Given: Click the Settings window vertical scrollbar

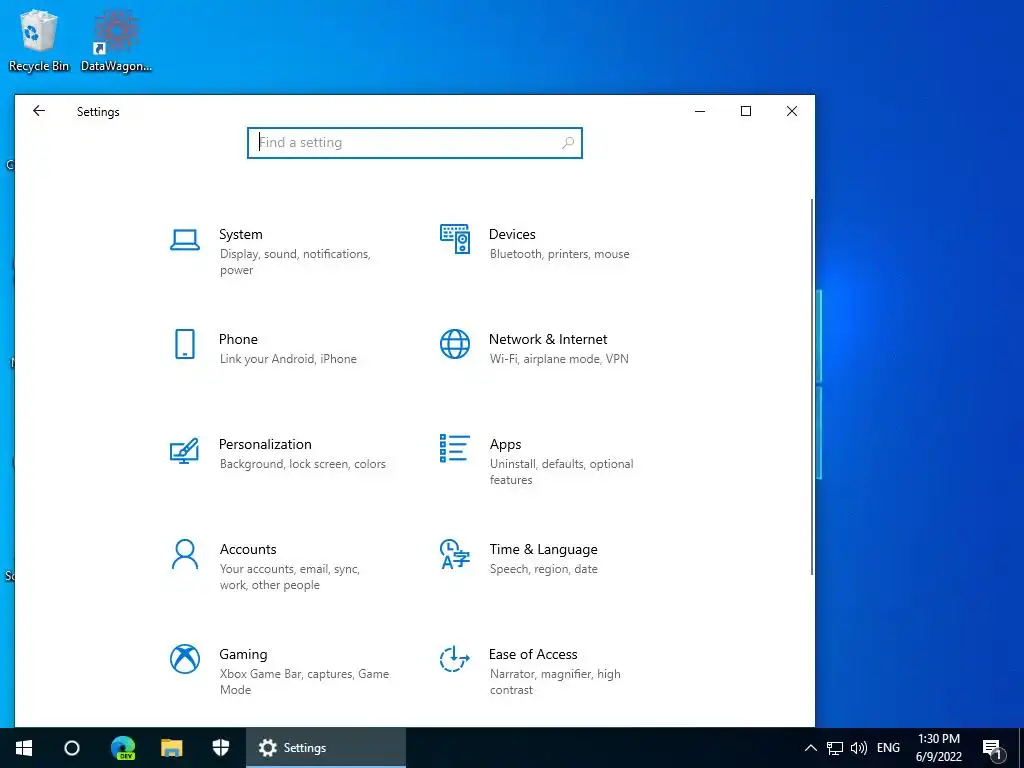Looking at the screenshot, I should click(x=812, y=387).
